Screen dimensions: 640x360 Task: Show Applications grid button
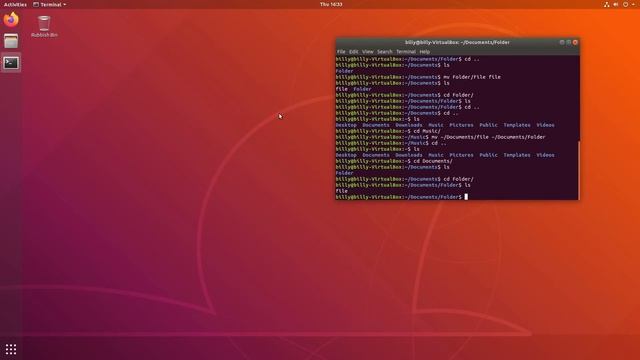(11, 349)
